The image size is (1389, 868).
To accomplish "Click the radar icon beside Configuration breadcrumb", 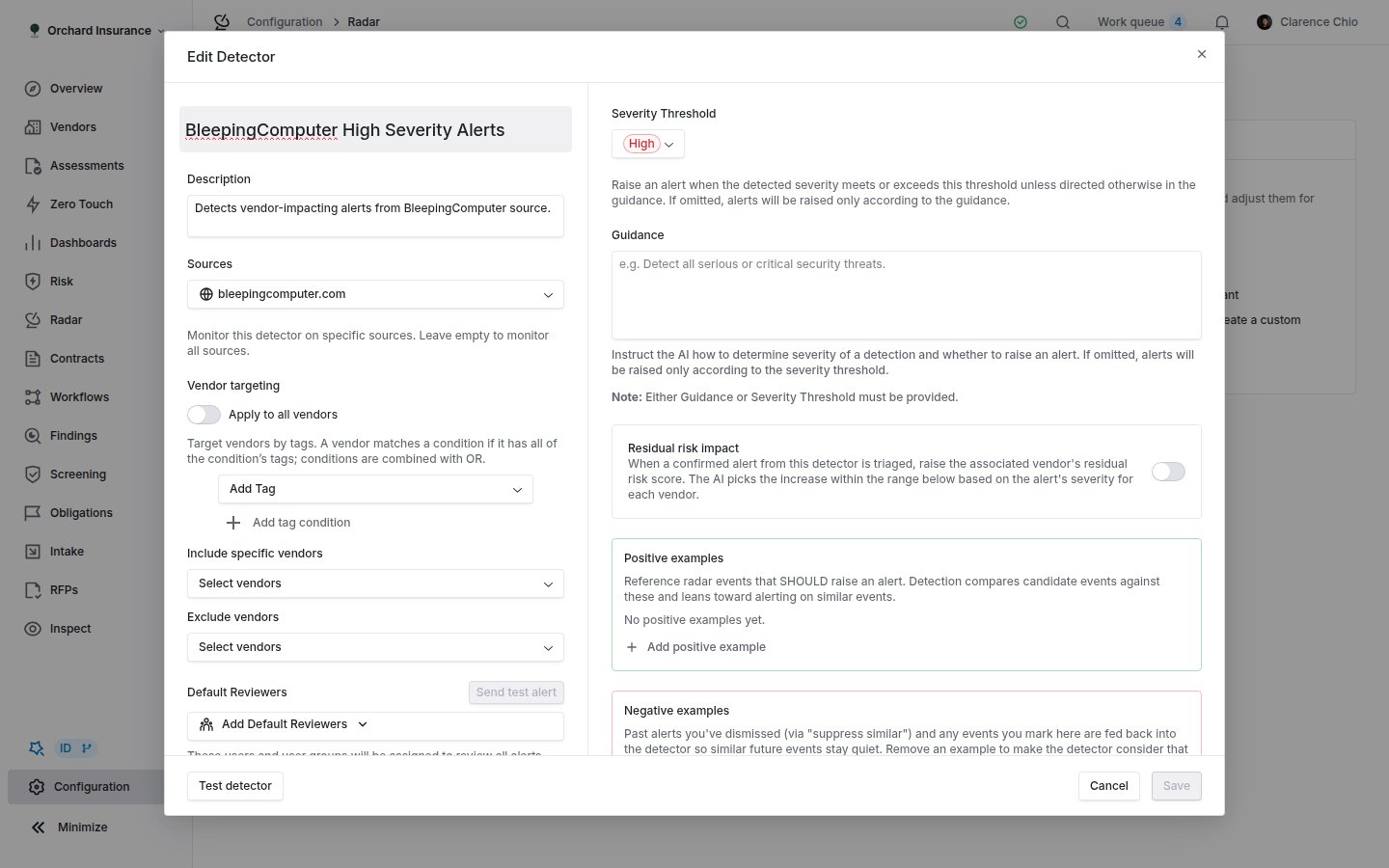I will tap(222, 21).
